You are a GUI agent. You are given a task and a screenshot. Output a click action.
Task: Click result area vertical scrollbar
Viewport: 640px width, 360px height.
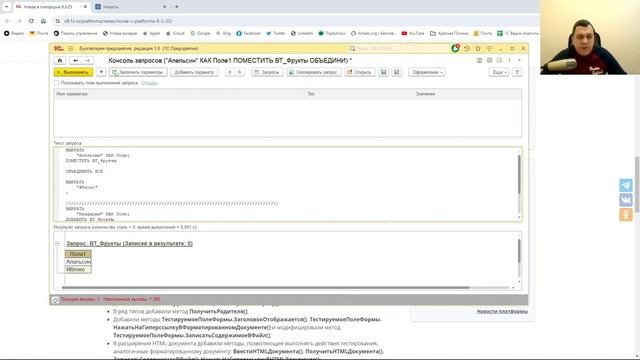(x=519, y=251)
